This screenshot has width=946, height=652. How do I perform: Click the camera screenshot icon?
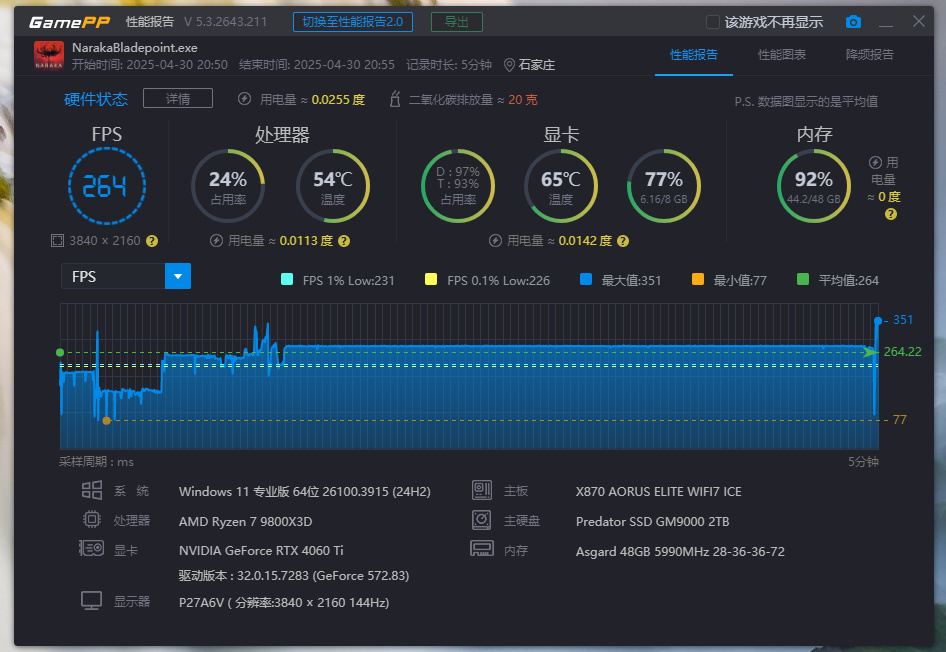pos(853,22)
